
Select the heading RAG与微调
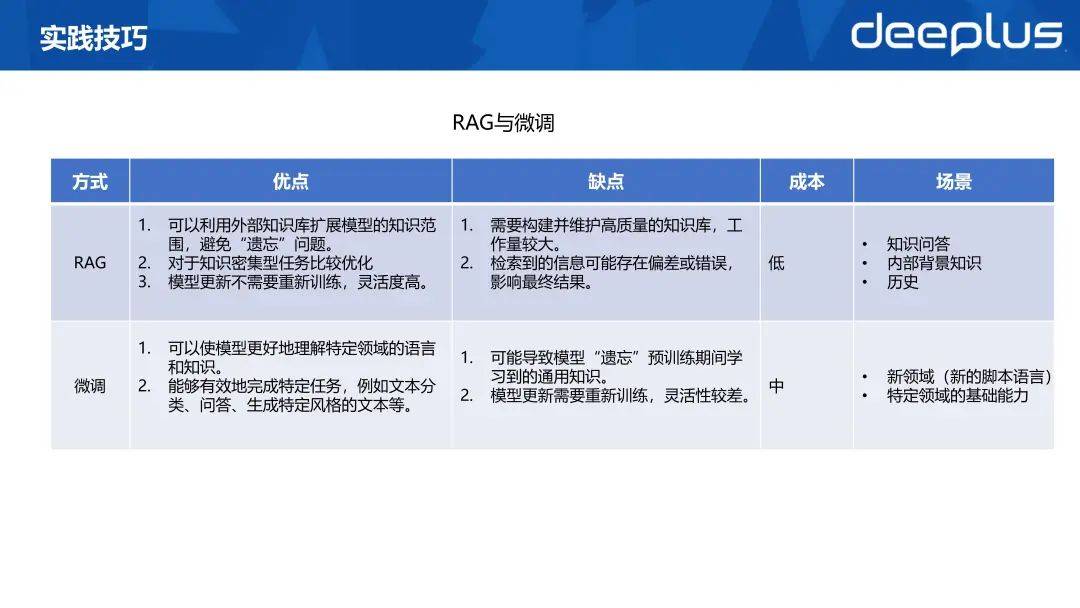[x=503, y=123]
